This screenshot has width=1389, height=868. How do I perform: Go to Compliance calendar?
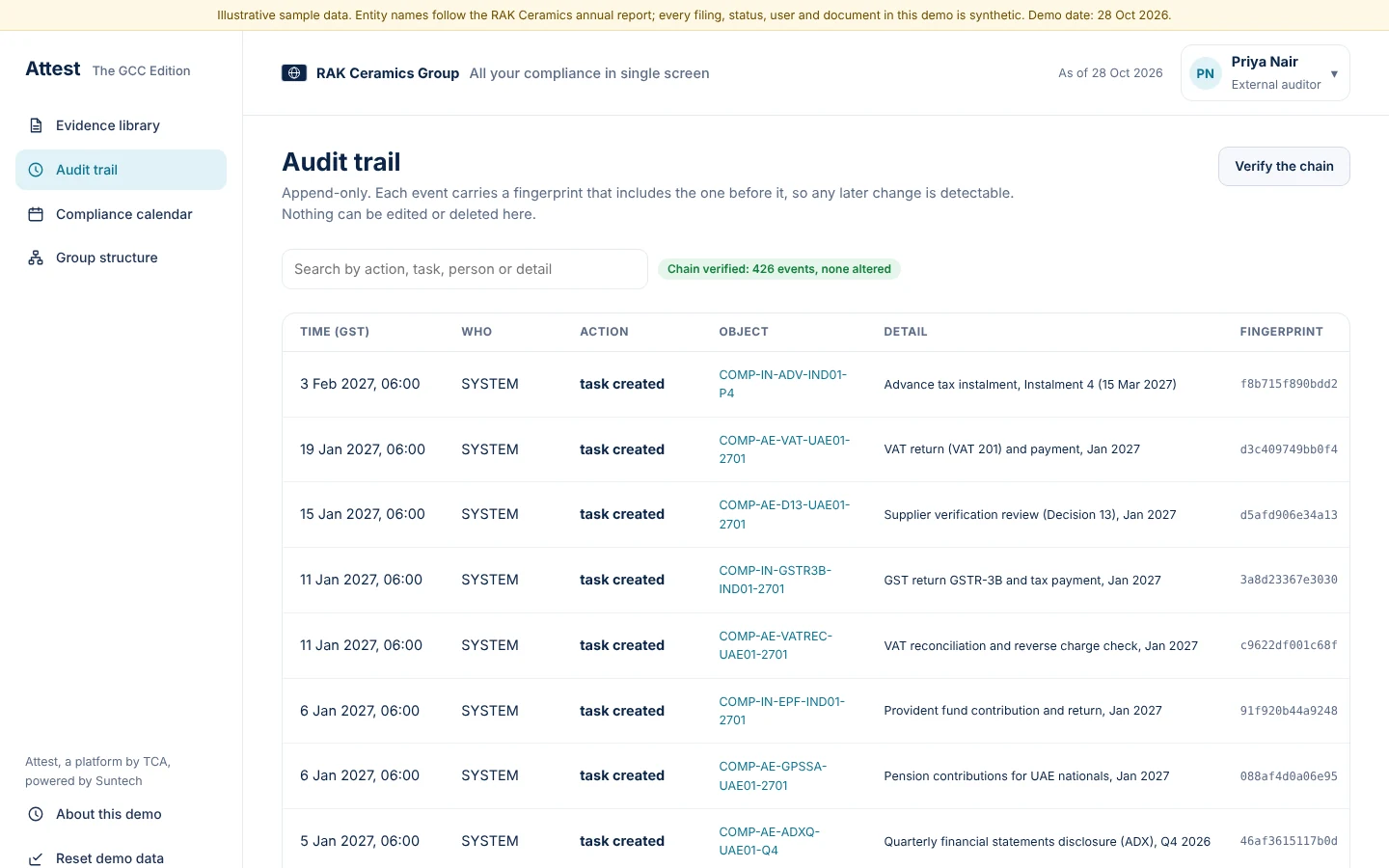121,214
